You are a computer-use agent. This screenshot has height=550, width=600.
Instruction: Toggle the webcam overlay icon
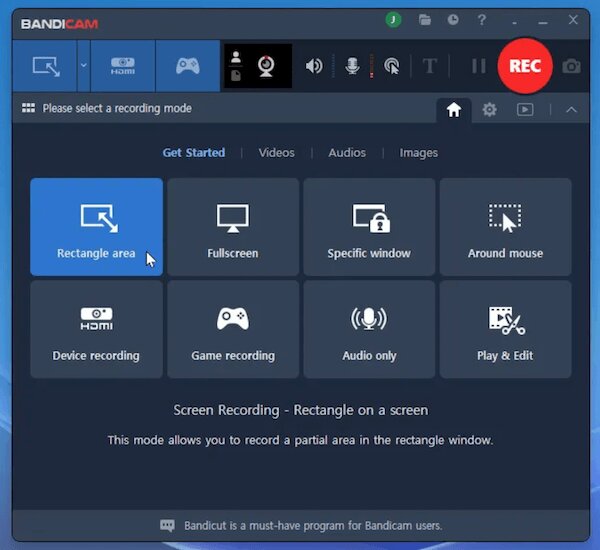[266, 66]
